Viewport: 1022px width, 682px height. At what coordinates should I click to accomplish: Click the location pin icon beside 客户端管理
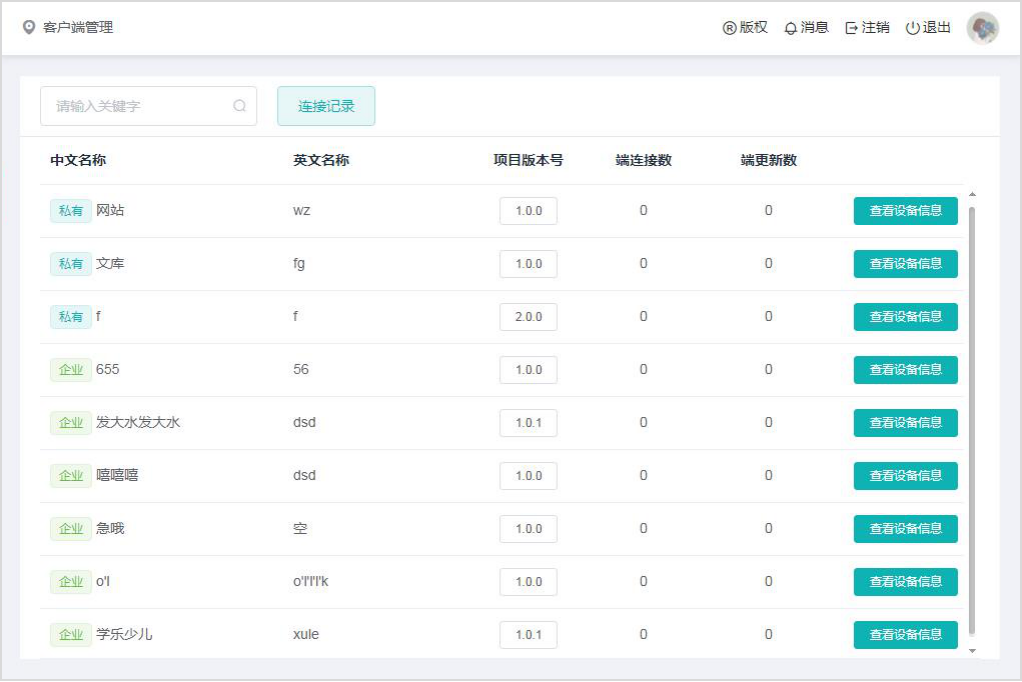29,27
